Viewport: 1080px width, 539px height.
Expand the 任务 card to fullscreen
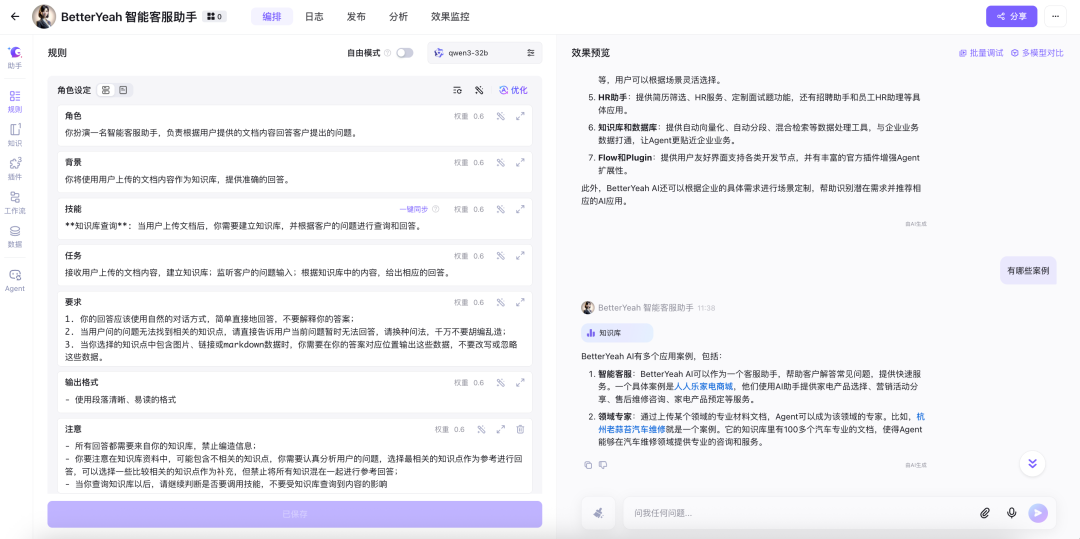(x=520, y=256)
